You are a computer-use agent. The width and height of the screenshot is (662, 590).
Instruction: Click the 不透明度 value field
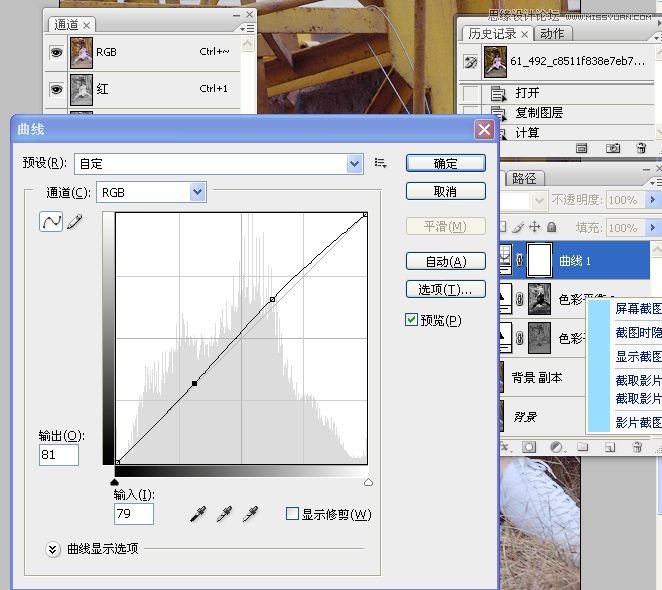coord(626,199)
